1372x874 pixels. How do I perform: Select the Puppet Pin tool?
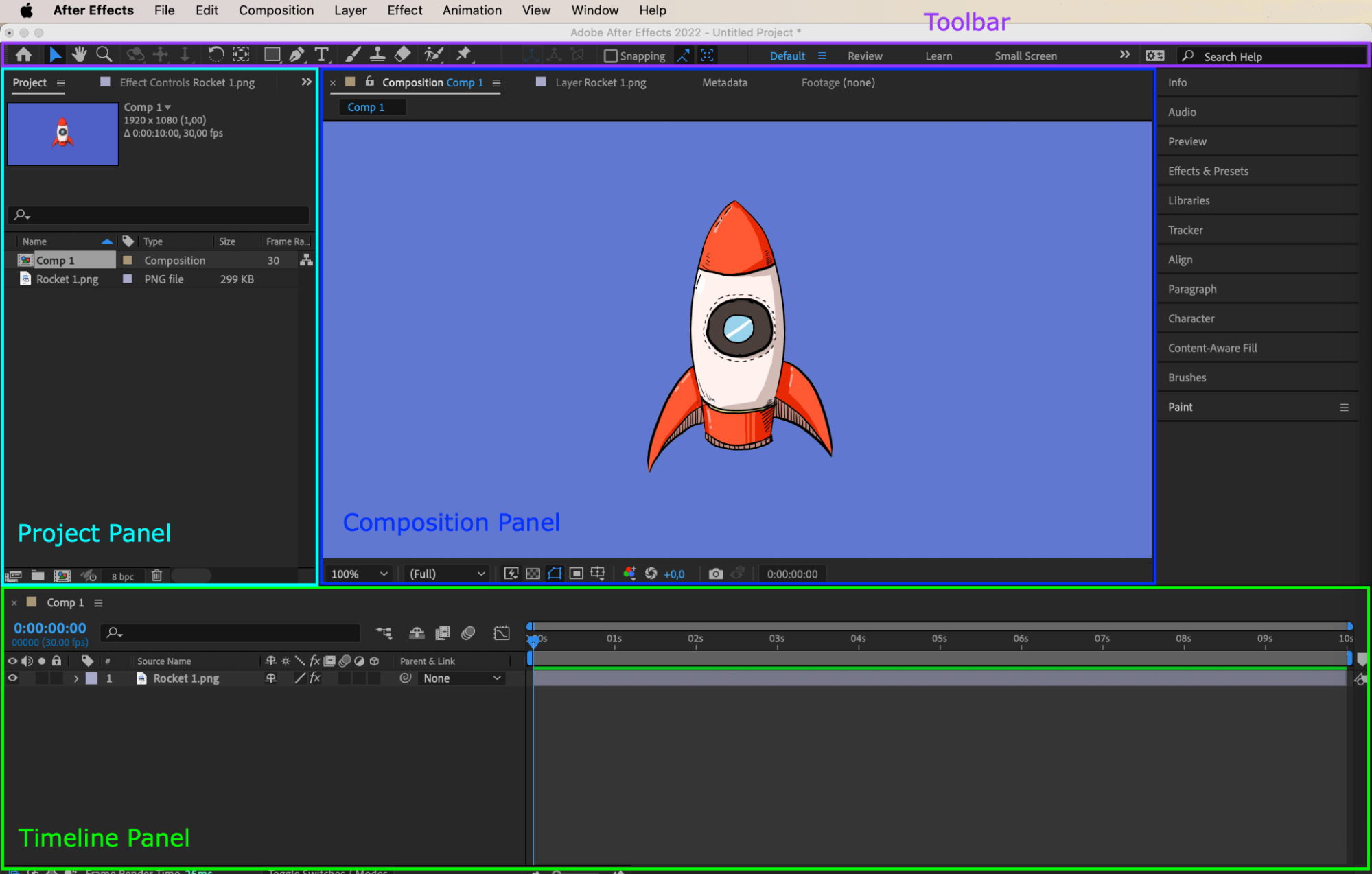point(463,54)
